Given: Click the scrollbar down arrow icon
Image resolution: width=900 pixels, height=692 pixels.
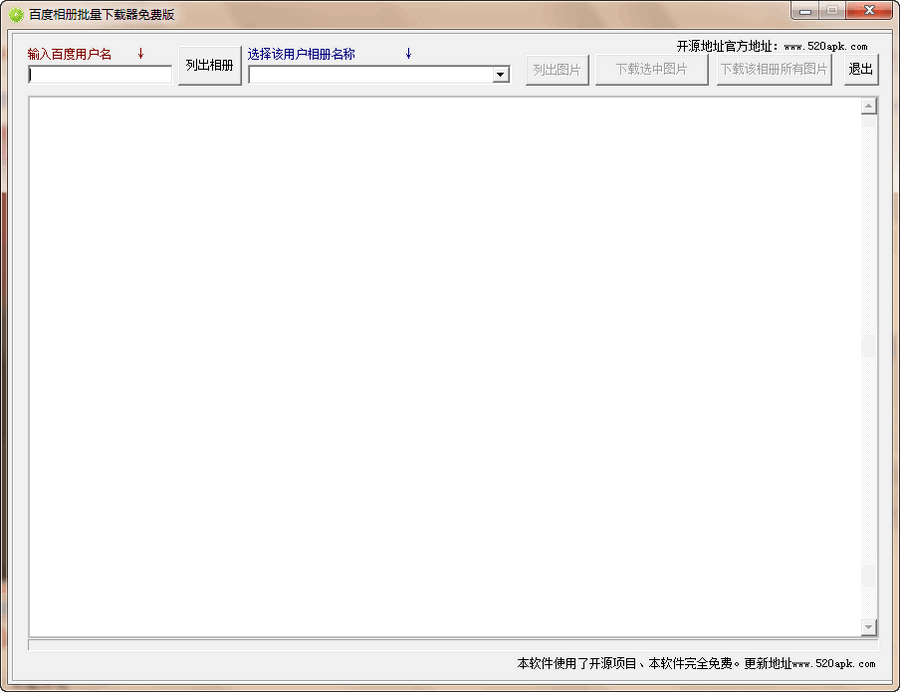Looking at the screenshot, I should (x=867, y=629).
